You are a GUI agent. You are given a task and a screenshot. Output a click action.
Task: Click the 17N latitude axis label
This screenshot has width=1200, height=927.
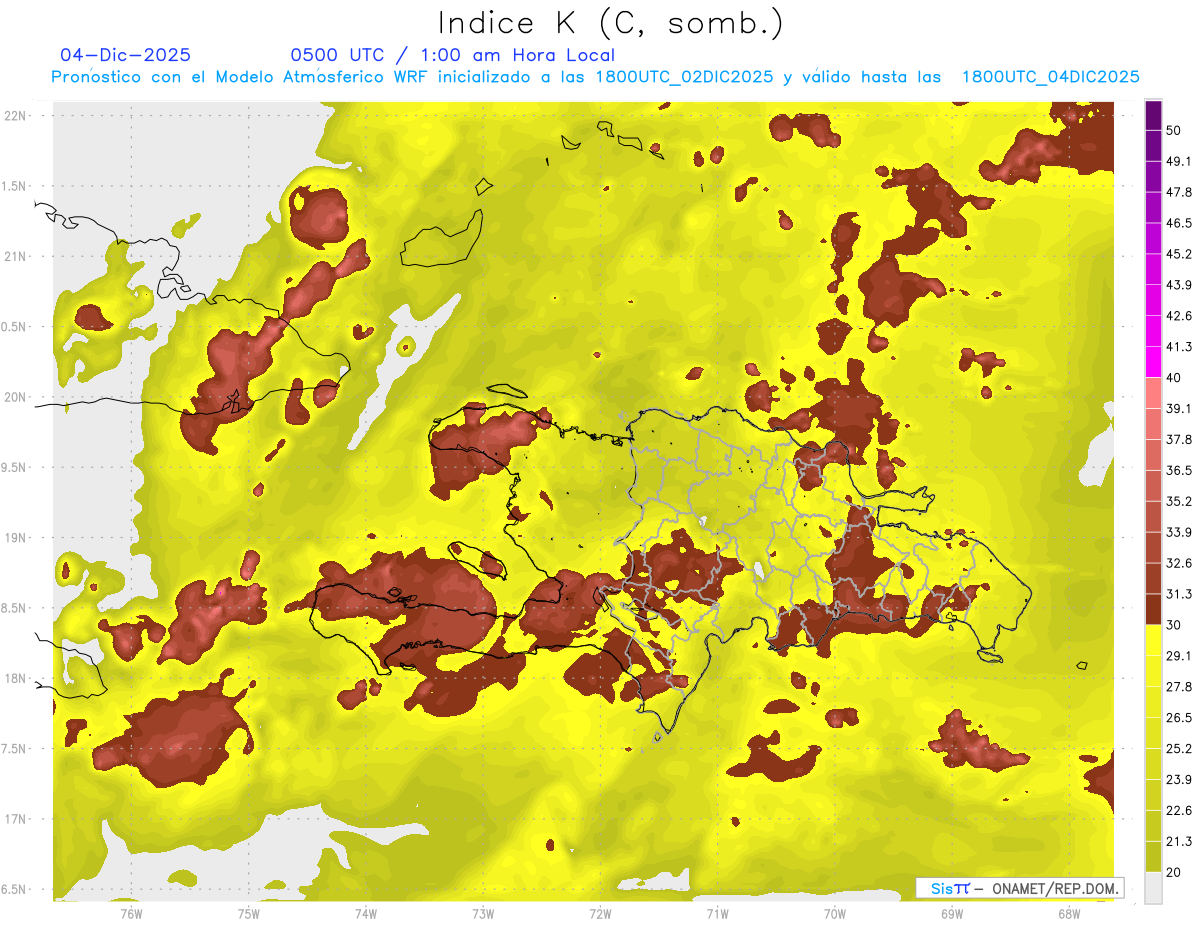point(16,819)
